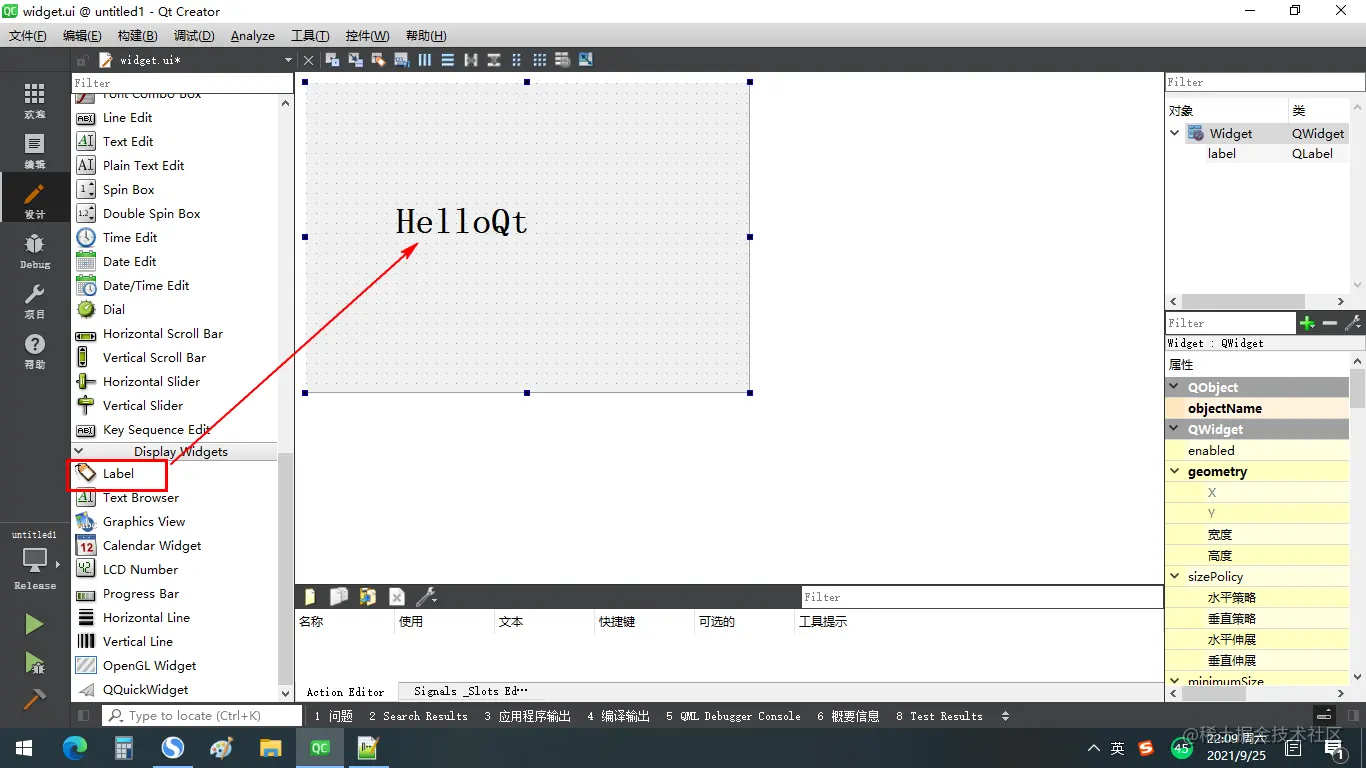
Task: Click the Adjust Size toolbar icon
Action: [586, 60]
